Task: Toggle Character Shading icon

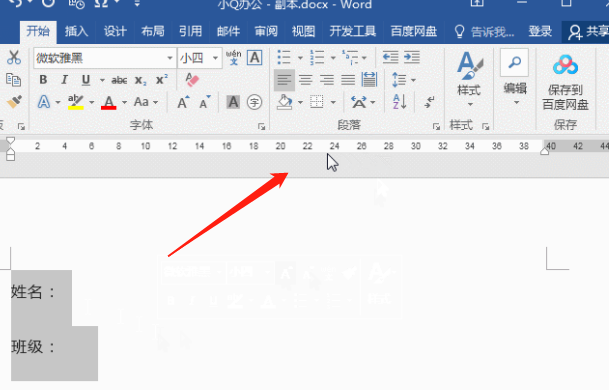Action: click(x=233, y=102)
